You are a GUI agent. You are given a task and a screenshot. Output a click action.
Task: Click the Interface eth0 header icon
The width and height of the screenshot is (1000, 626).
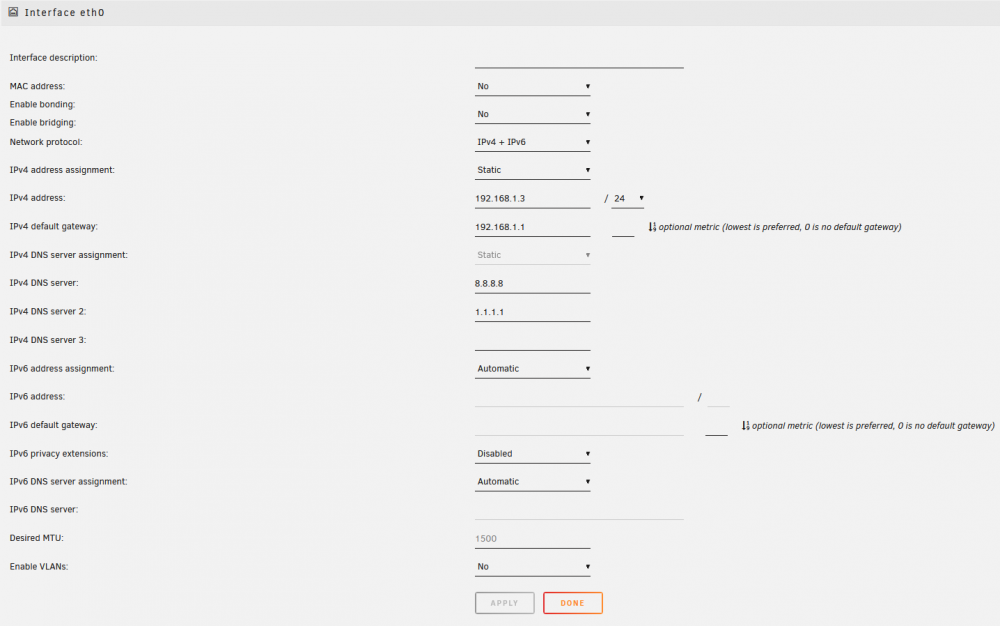pyautogui.click(x=13, y=12)
